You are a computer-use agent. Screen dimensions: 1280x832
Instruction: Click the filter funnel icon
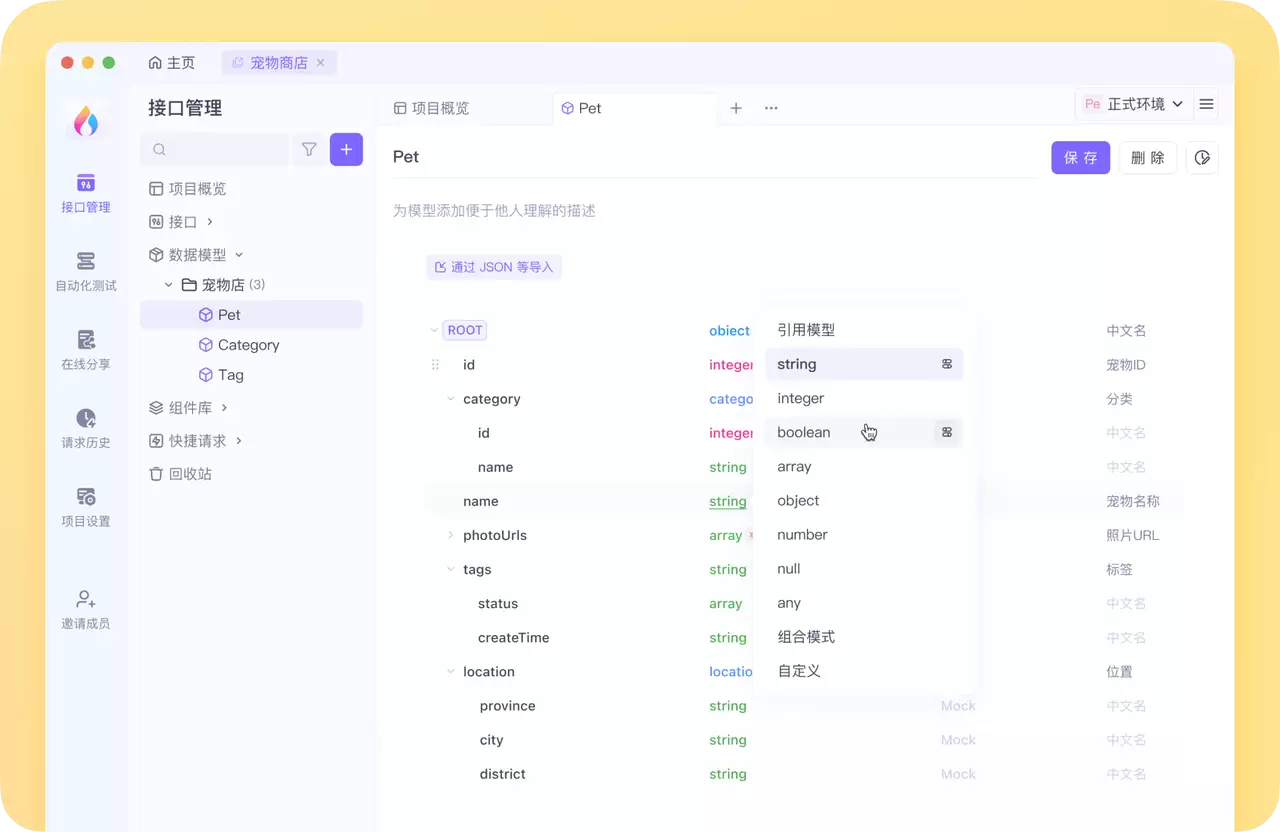[x=309, y=150]
